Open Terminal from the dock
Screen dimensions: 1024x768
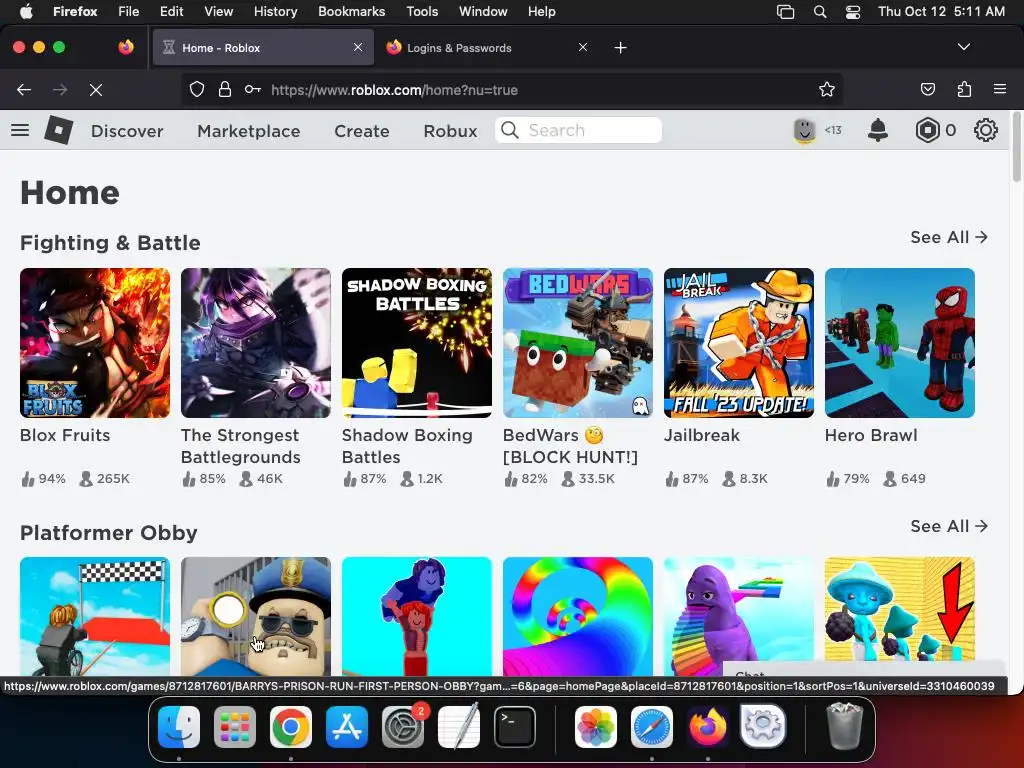pos(515,726)
